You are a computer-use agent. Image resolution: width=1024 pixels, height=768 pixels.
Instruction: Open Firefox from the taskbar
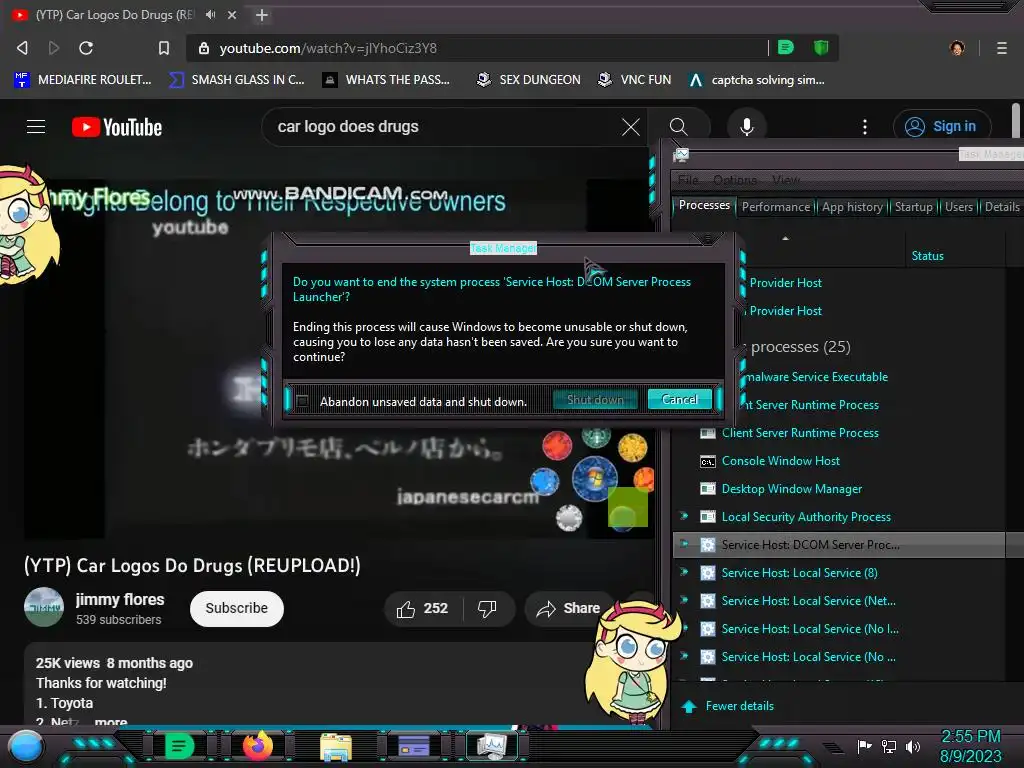click(x=257, y=746)
